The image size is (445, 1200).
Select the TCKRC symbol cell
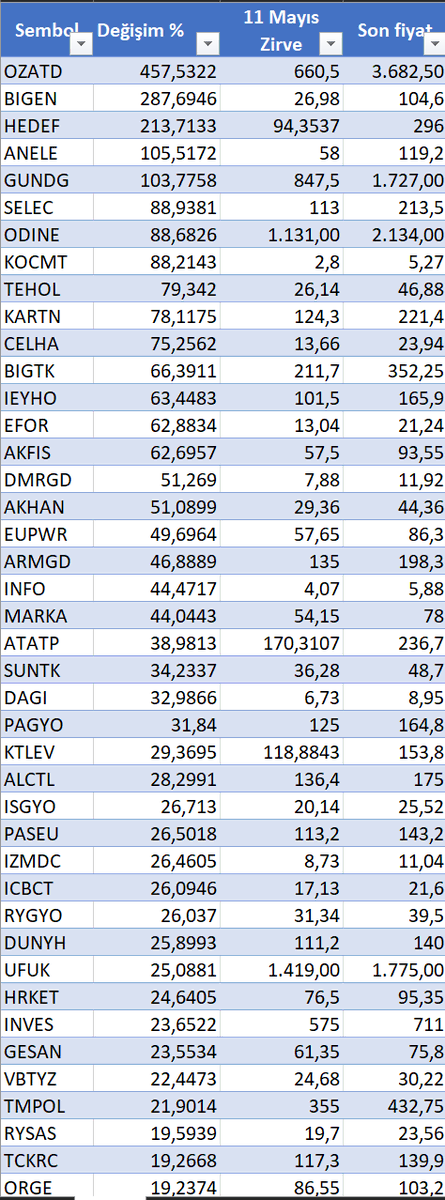click(x=47, y=1163)
